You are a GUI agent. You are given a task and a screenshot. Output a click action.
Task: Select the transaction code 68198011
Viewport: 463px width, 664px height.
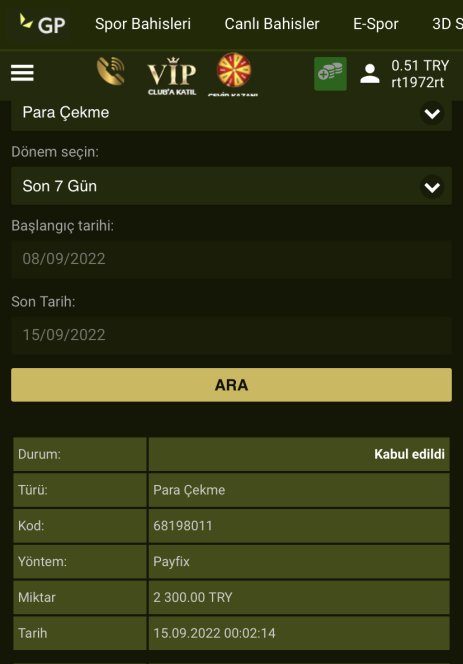pos(183,526)
